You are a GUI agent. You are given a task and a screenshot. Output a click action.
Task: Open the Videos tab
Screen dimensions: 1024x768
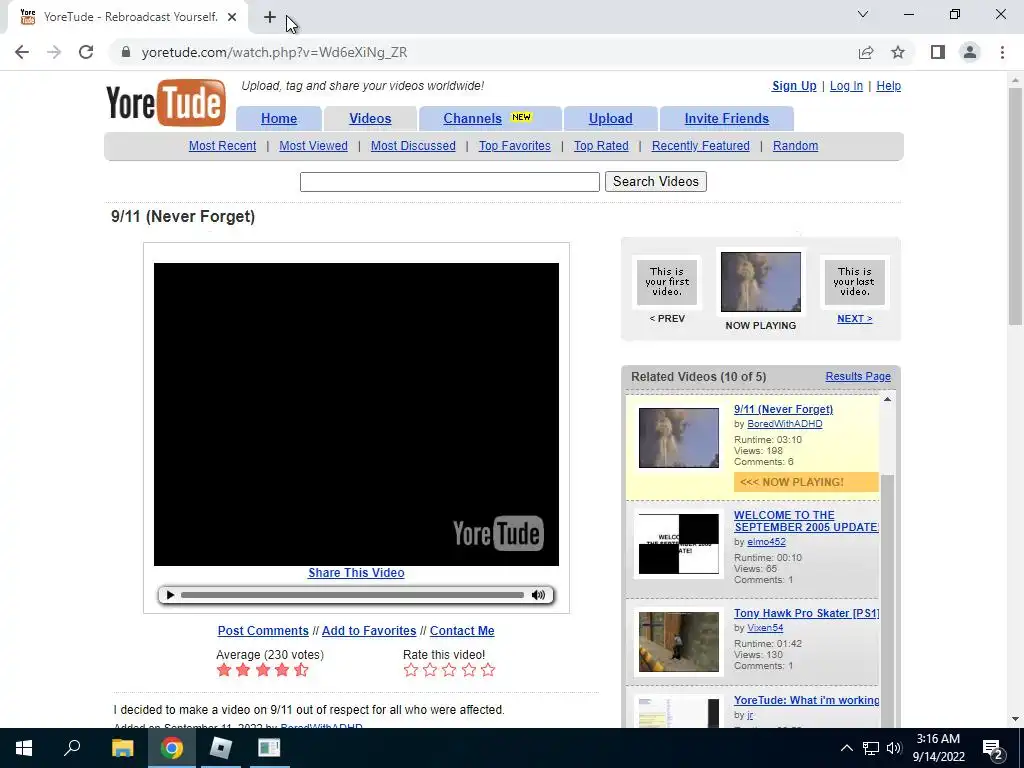(370, 119)
